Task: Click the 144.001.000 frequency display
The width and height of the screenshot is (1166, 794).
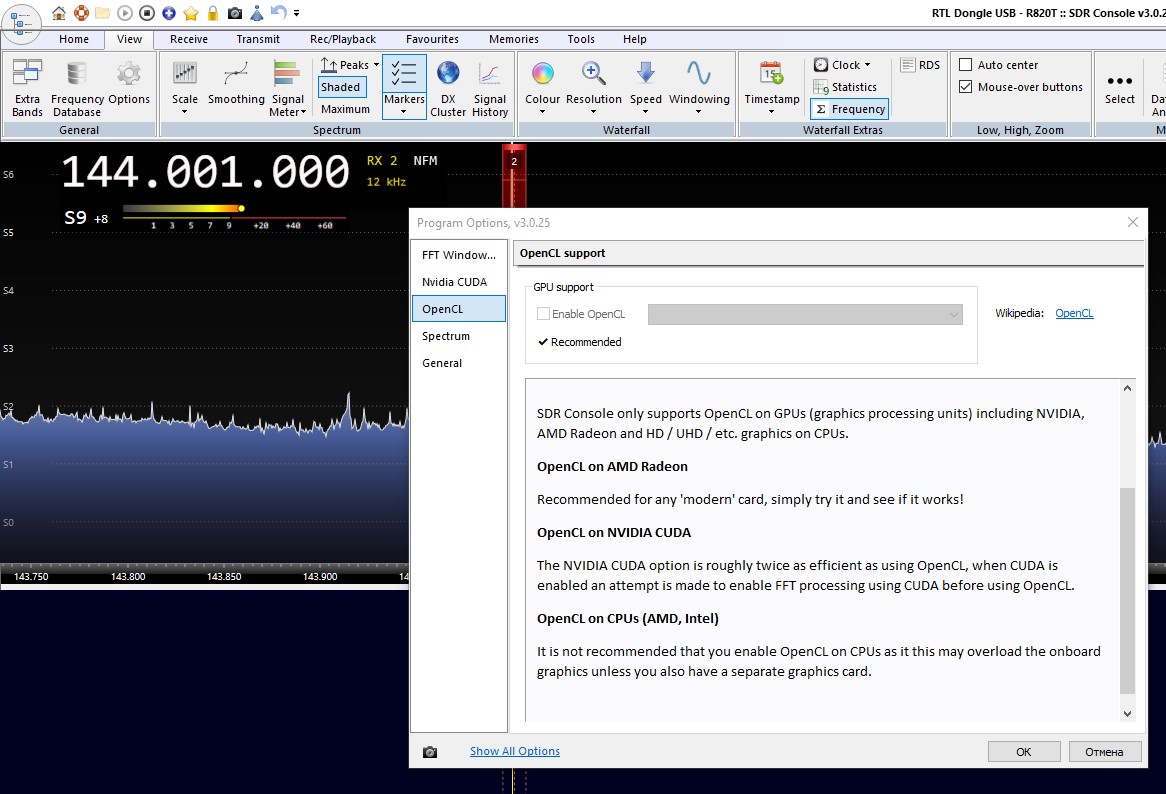Action: tap(205, 172)
